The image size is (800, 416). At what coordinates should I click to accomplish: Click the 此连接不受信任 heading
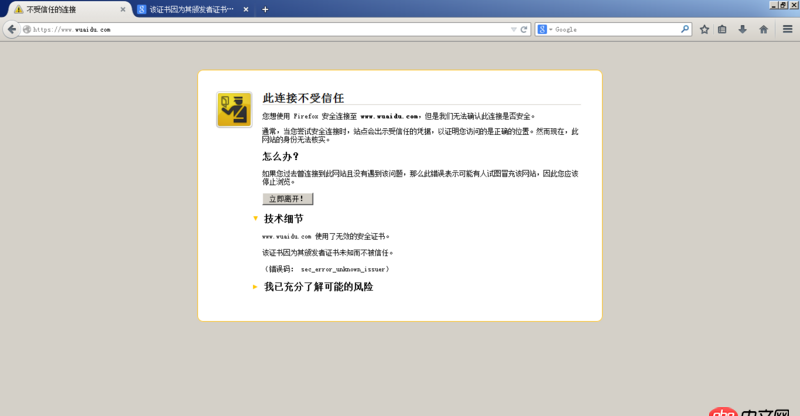[x=303, y=98]
